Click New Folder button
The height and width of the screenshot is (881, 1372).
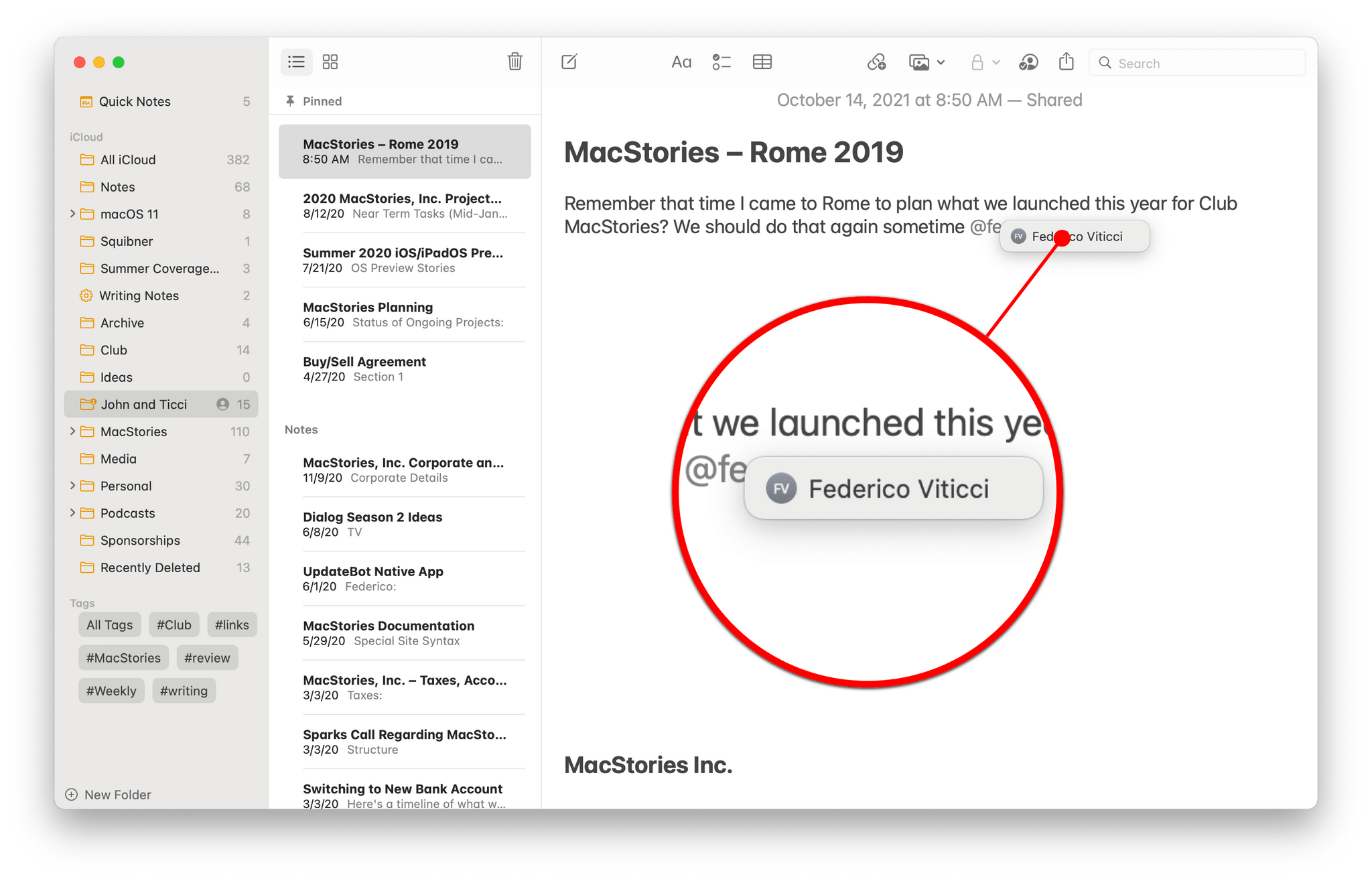(109, 795)
